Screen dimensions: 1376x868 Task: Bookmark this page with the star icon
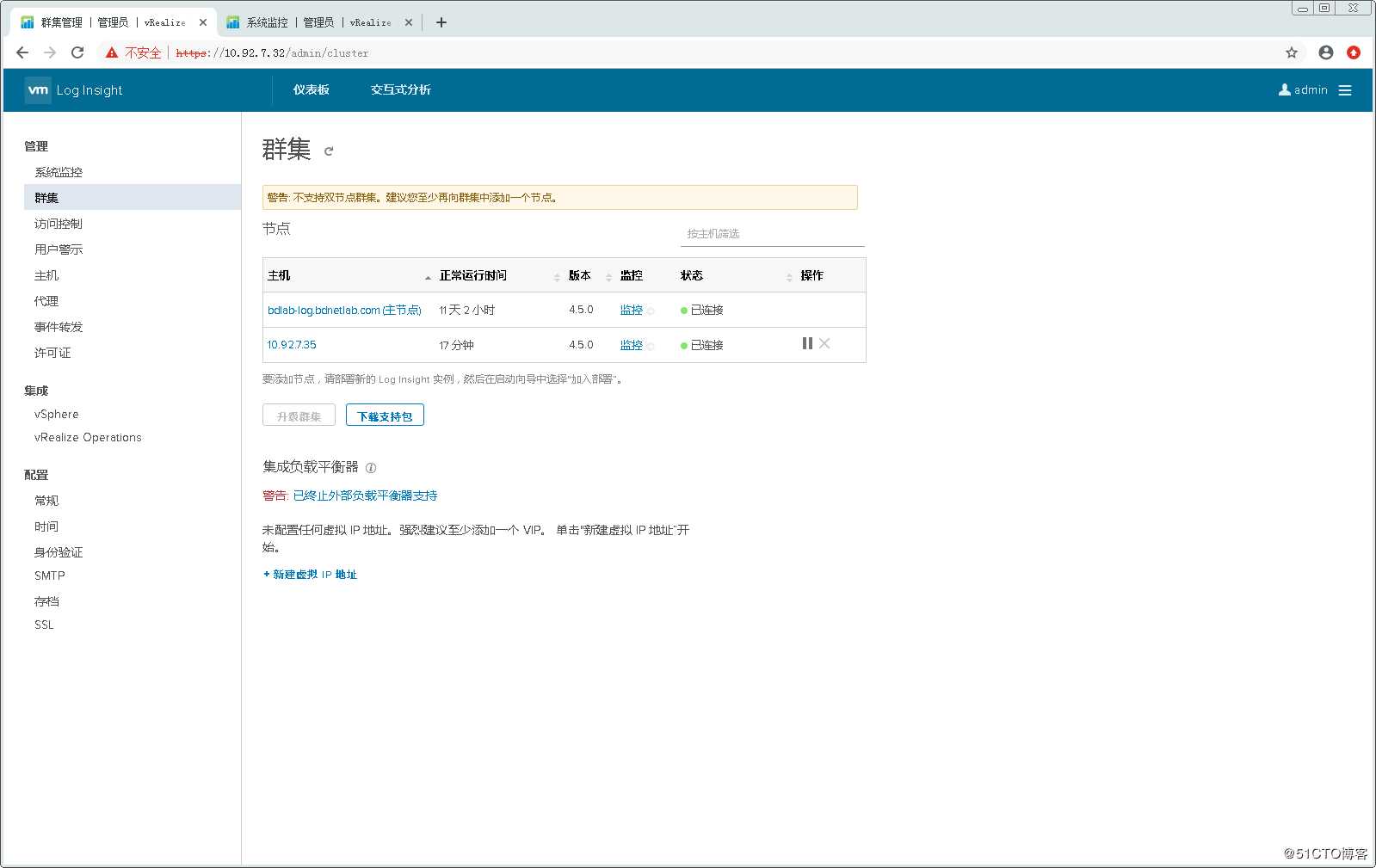[1292, 52]
